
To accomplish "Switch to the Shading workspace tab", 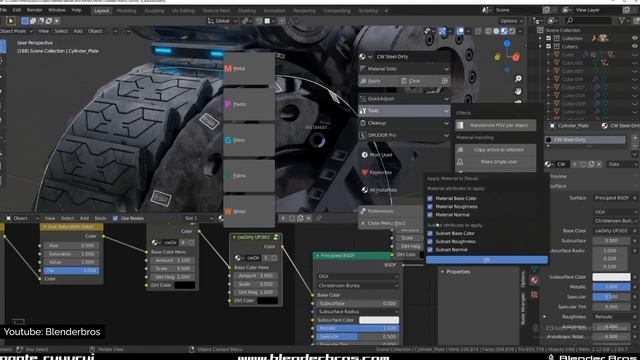I will tap(247, 11).
